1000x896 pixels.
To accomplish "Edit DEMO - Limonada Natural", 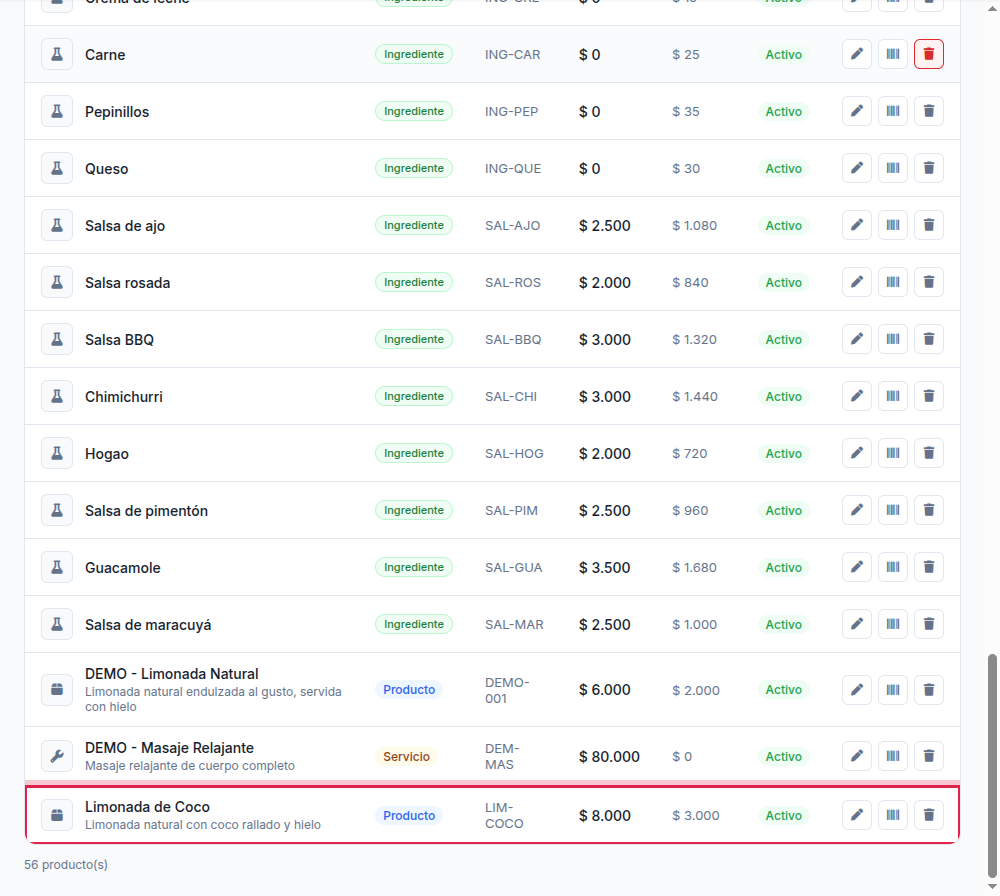I will point(857,689).
